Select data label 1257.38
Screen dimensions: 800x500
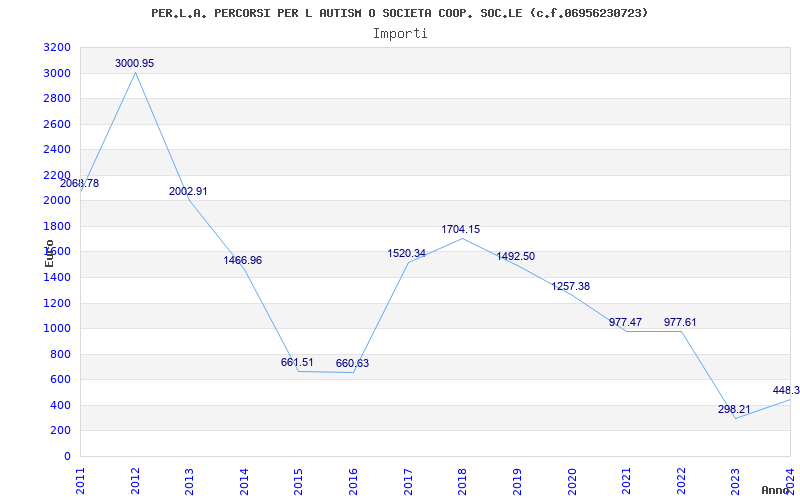[570, 286]
